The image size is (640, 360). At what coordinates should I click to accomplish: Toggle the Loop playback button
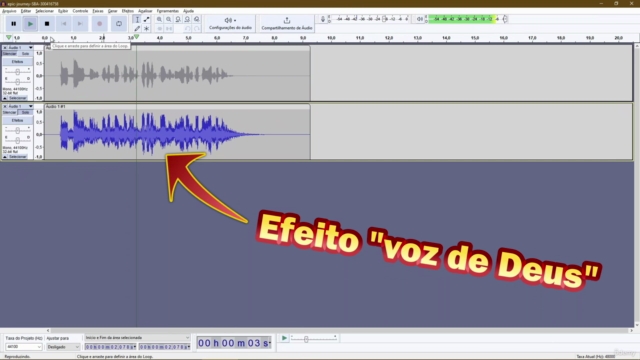pos(119,24)
